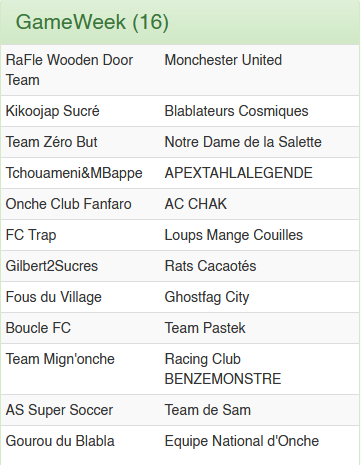Select Rats Cacaotés team

210,266
